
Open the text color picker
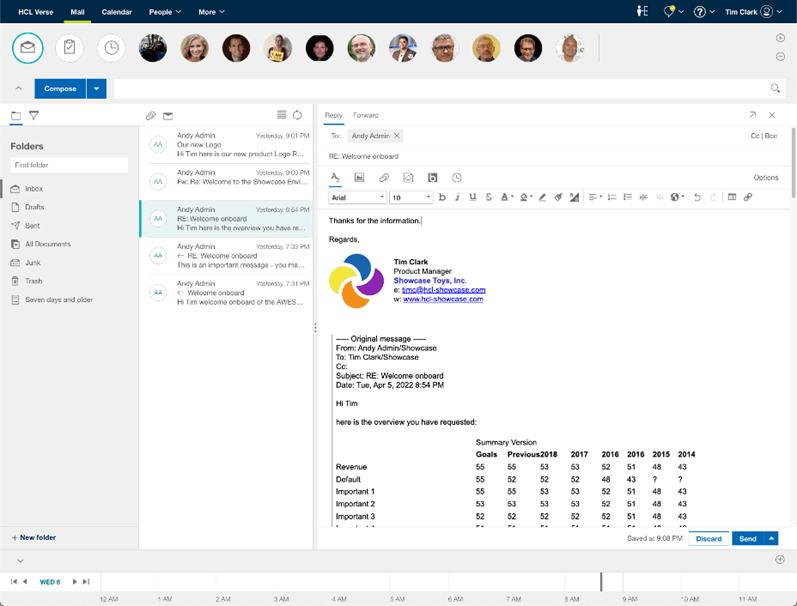(507, 197)
